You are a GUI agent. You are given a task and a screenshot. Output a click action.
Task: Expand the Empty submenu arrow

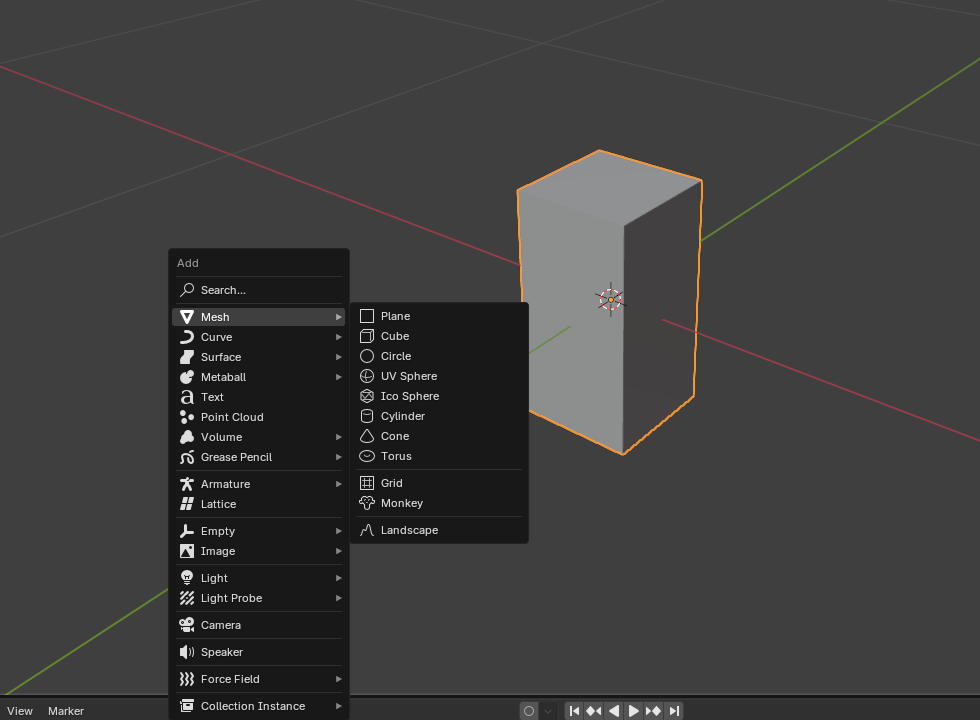coord(338,531)
